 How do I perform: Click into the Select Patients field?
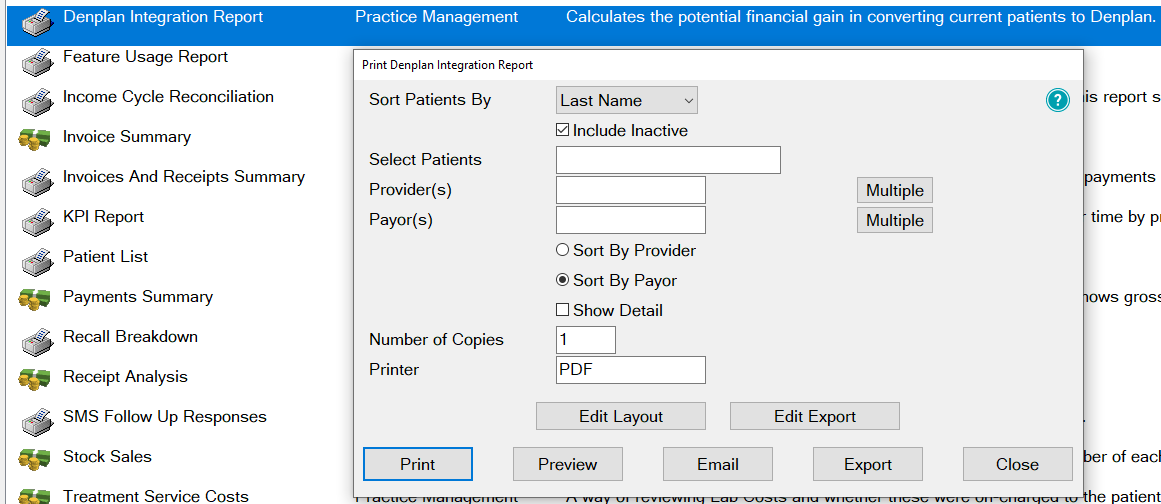click(667, 160)
